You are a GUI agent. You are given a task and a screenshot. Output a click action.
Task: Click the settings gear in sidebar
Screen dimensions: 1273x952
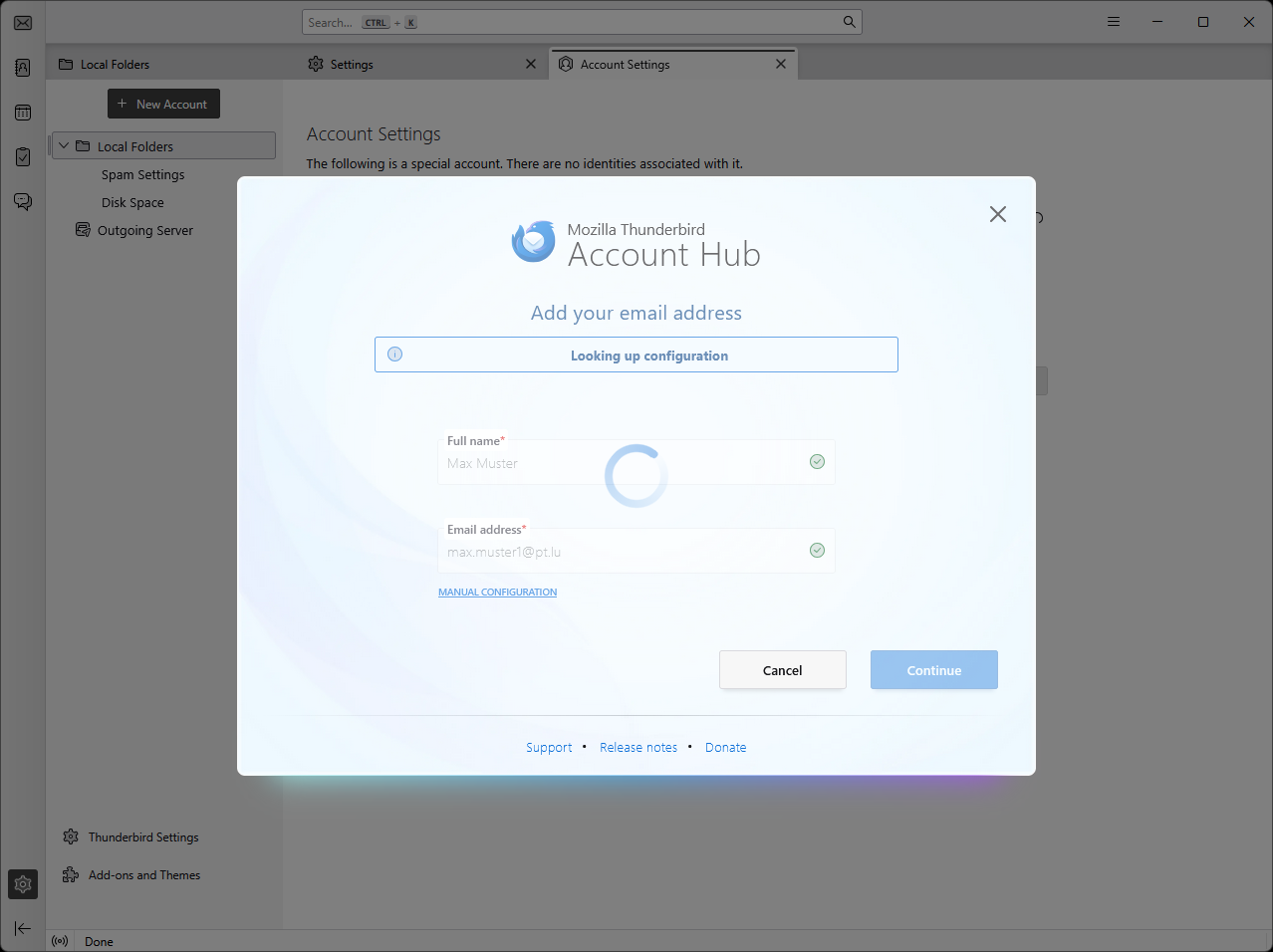[x=23, y=884]
